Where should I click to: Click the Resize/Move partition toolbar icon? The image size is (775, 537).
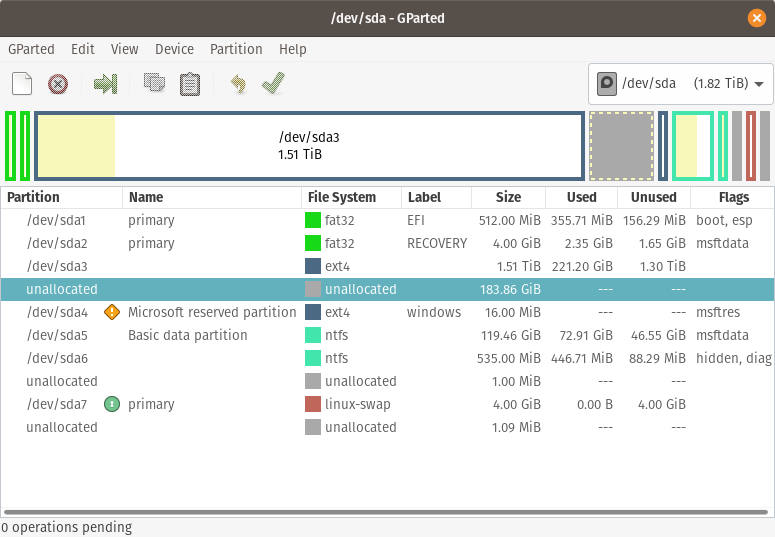(106, 84)
